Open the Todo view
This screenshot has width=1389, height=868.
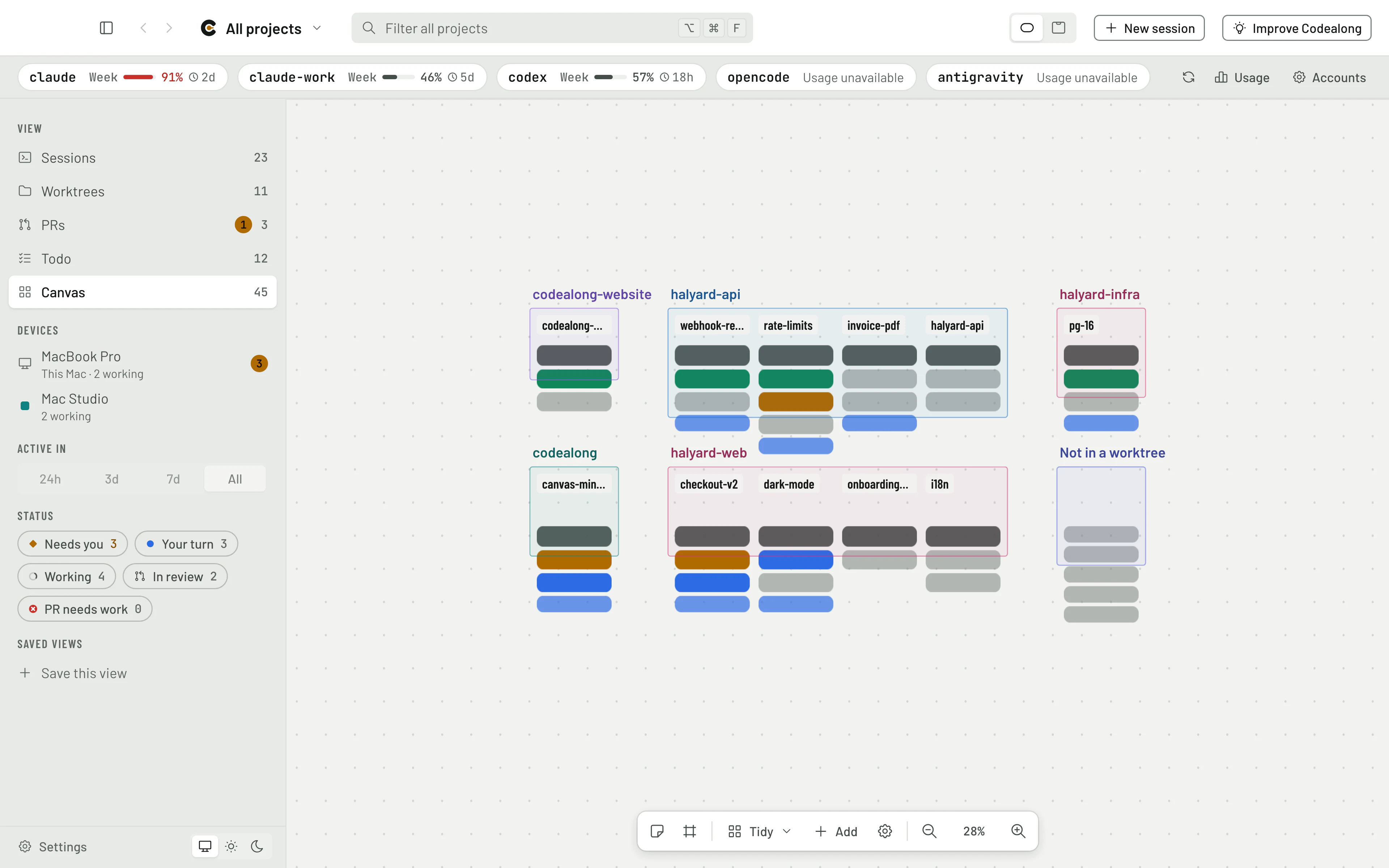click(x=143, y=259)
